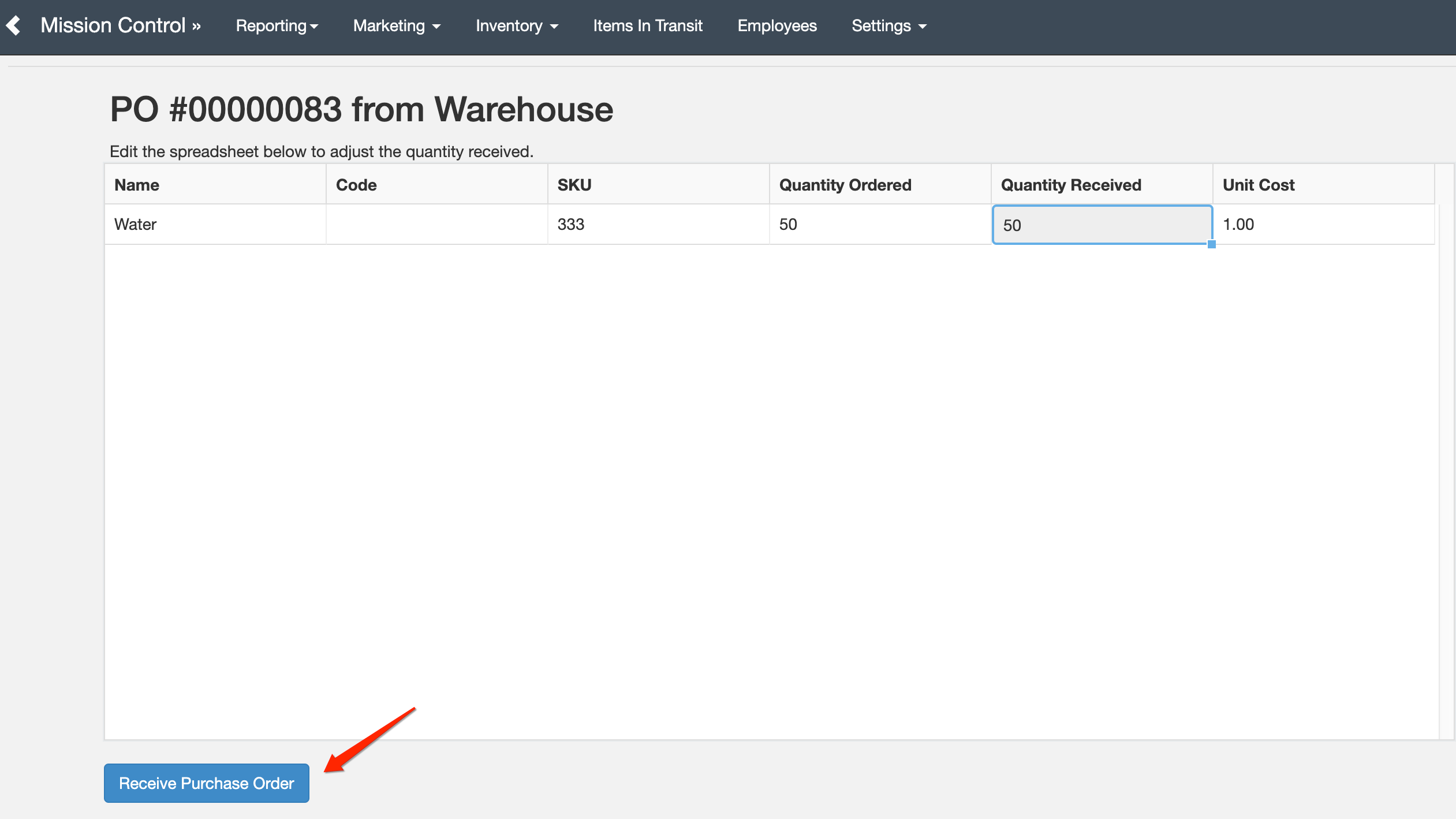The image size is (1456, 819).
Task: Select the Quantity Received cell showing 50
Action: 1102,225
